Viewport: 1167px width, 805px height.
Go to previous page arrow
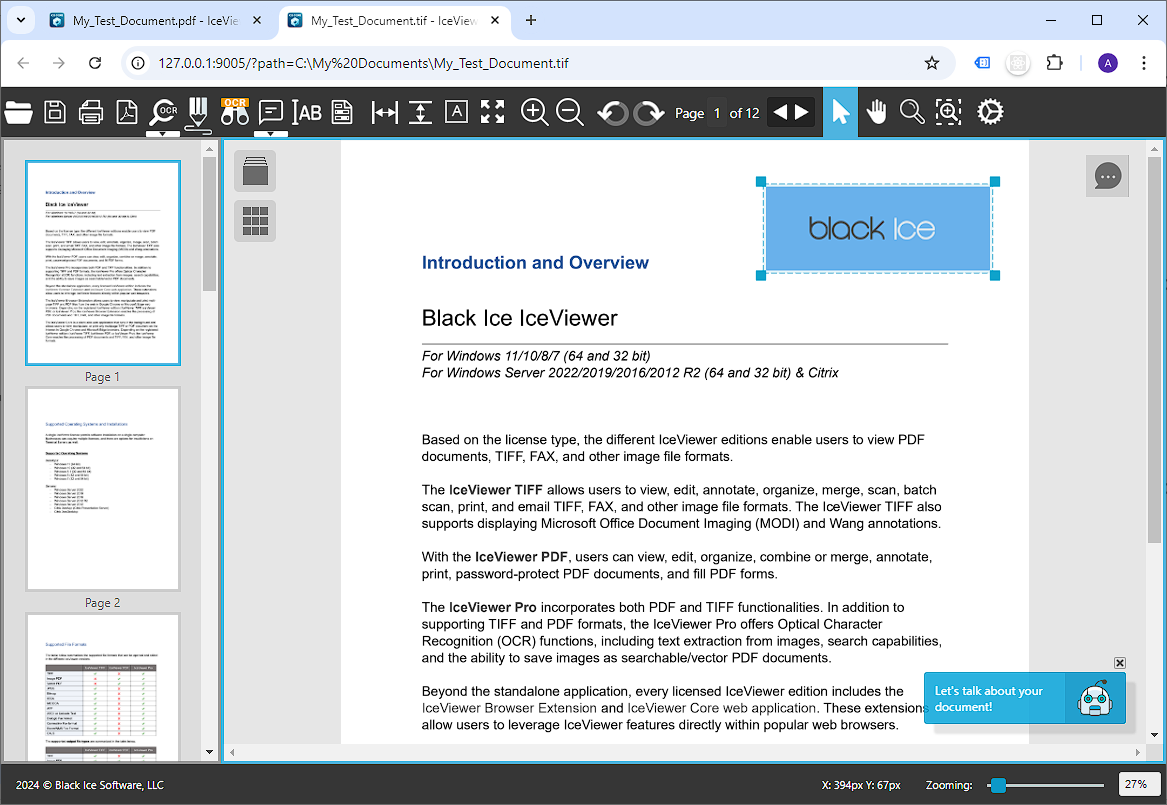780,112
